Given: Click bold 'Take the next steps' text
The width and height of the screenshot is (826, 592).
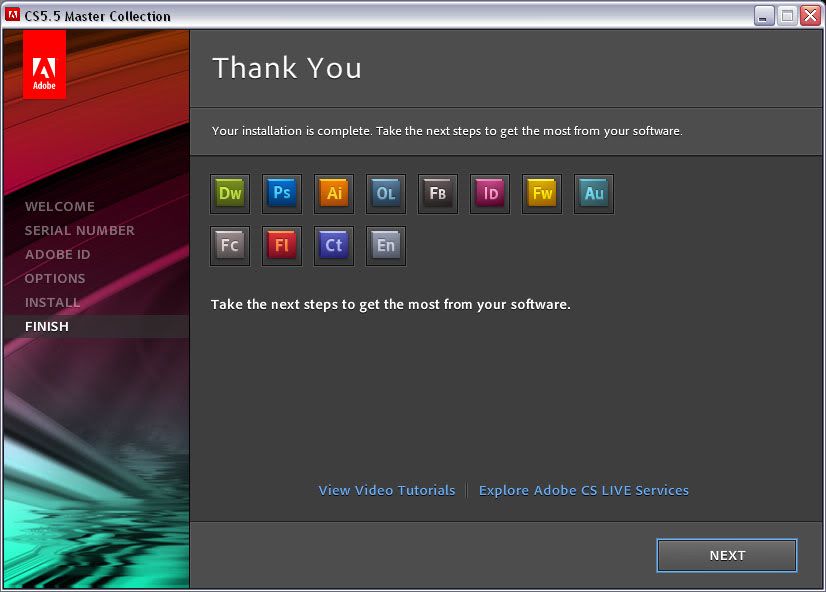Looking at the screenshot, I should click(x=390, y=304).
